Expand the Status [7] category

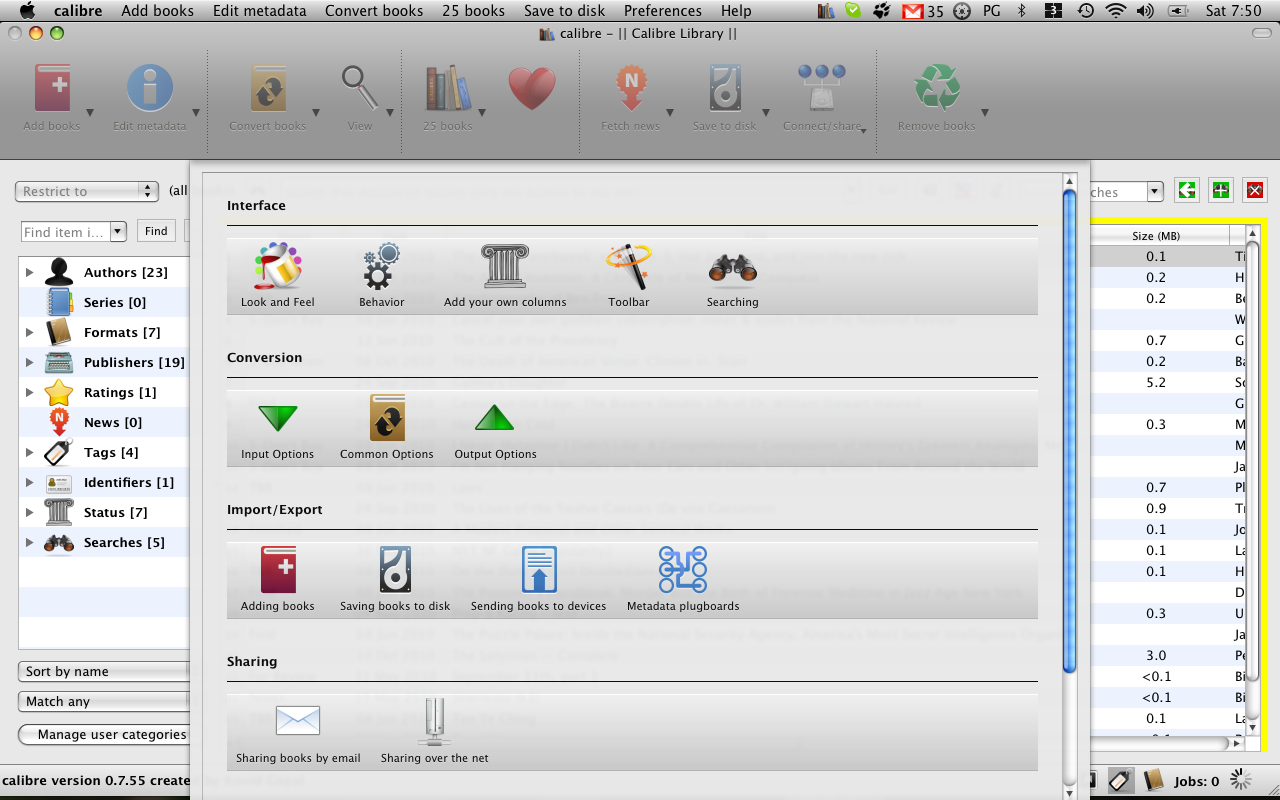tap(30, 512)
